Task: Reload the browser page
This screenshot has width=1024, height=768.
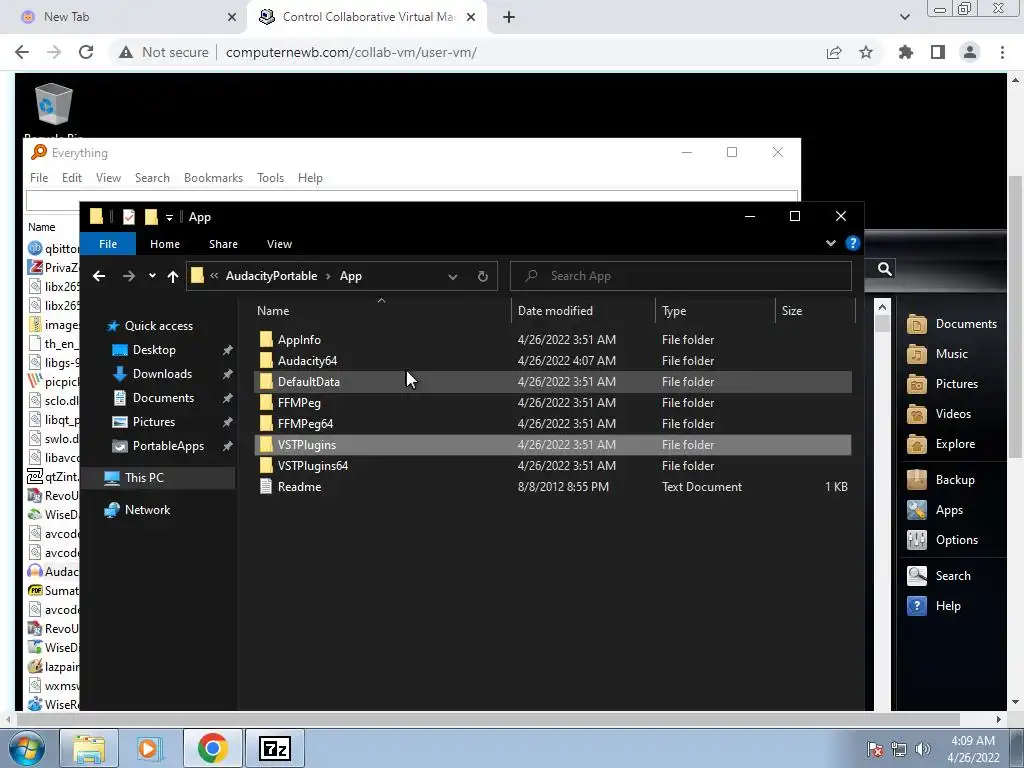Action: point(86,52)
